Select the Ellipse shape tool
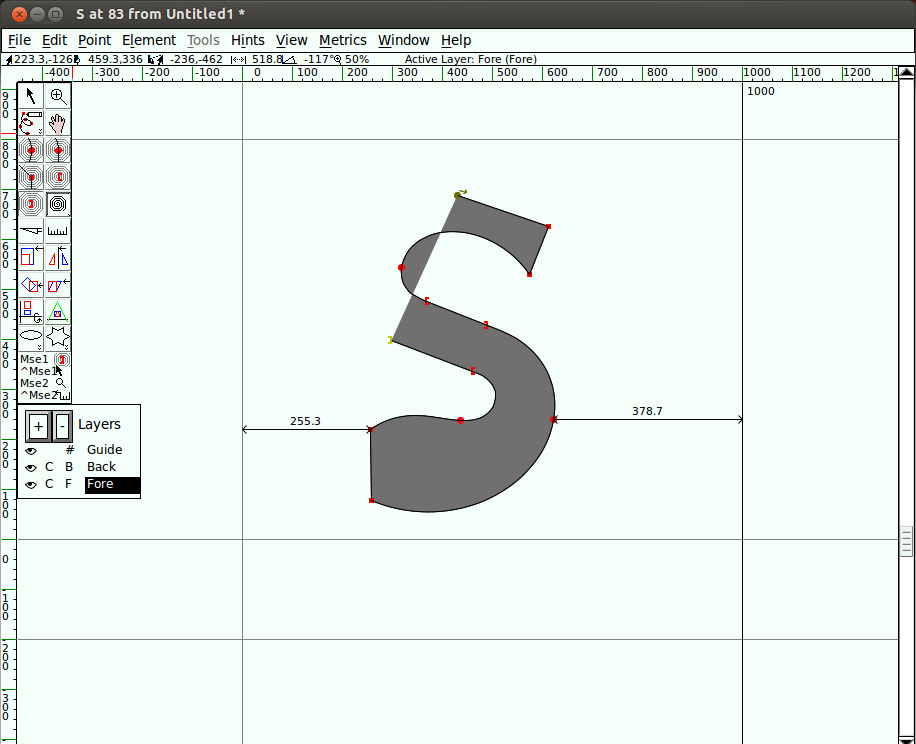 tap(31, 338)
